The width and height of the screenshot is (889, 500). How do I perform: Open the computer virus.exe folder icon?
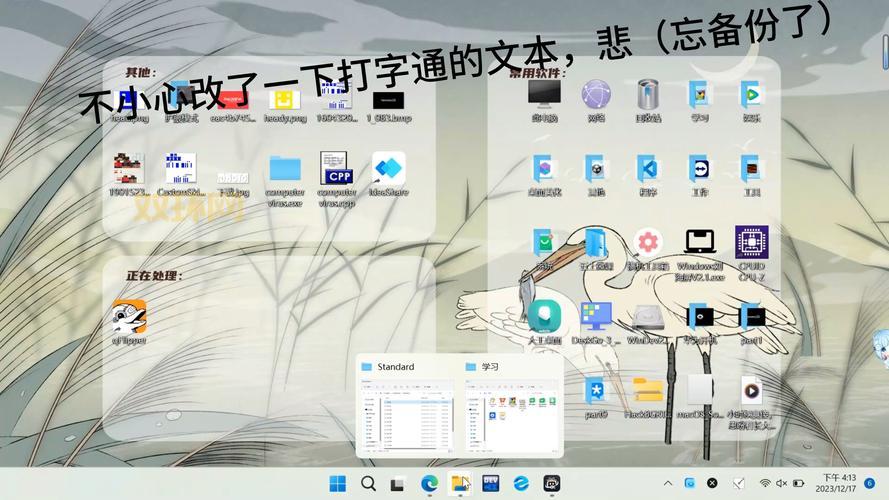click(285, 169)
